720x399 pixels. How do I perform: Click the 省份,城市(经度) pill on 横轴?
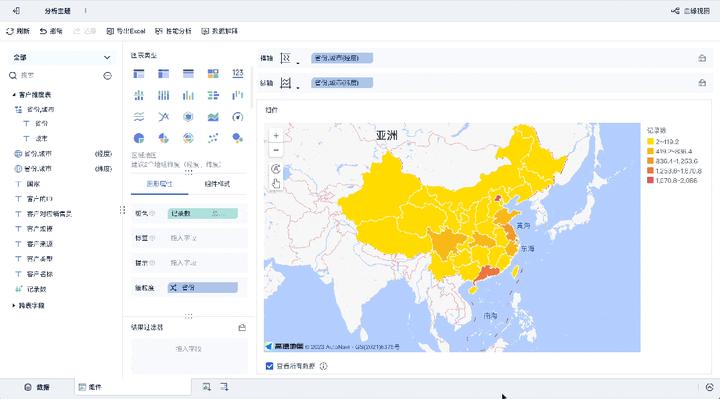click(342, 58)
